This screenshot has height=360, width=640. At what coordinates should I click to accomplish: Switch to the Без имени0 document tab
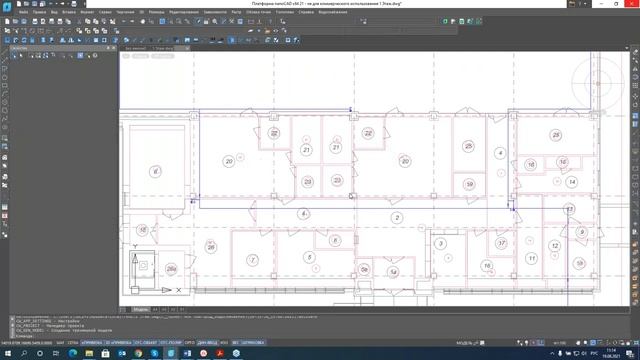(136, 48)
